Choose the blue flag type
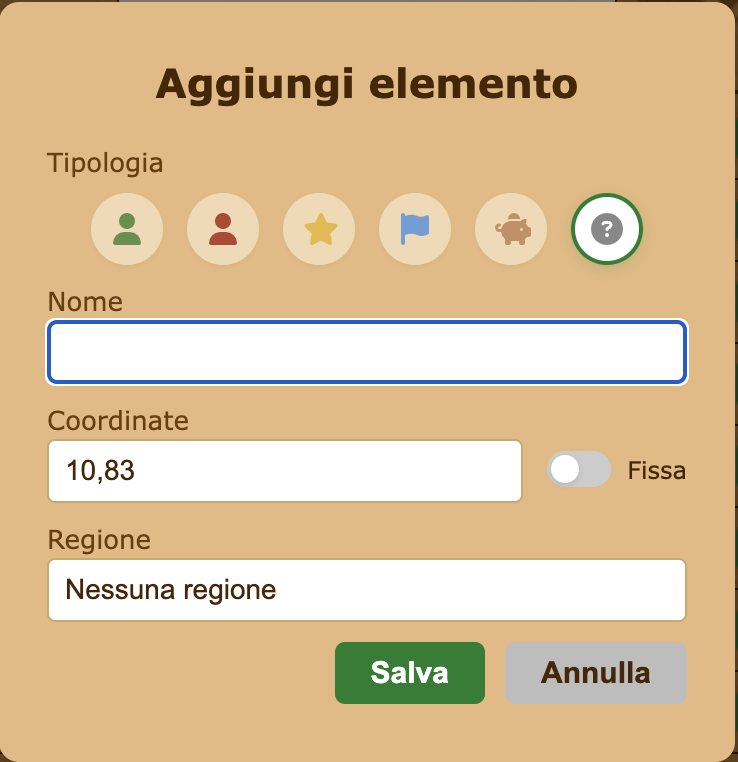The image size is (738, 762). click(x=415, y=229)
